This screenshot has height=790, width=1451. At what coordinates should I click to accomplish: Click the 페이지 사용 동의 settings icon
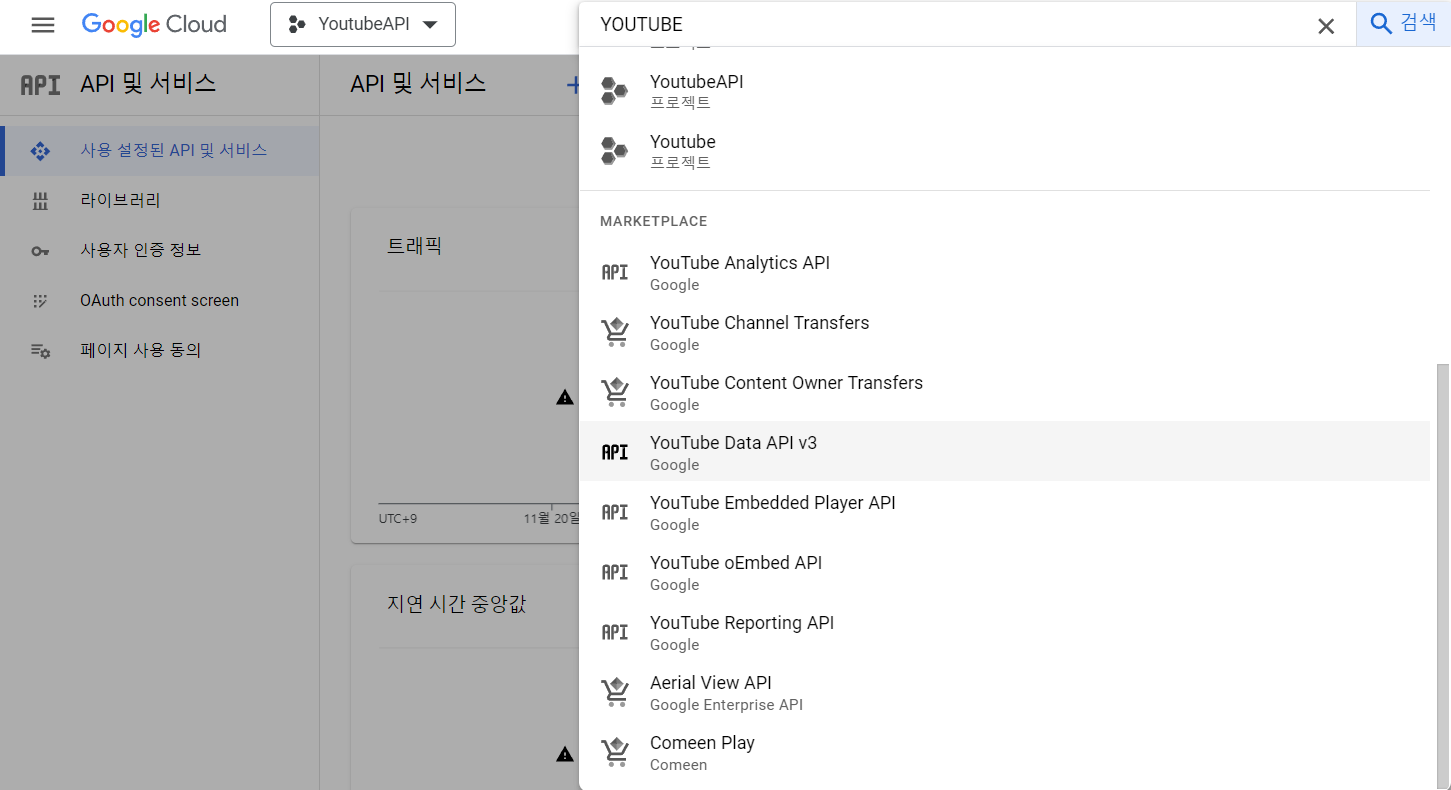click(x=40, y=351)
